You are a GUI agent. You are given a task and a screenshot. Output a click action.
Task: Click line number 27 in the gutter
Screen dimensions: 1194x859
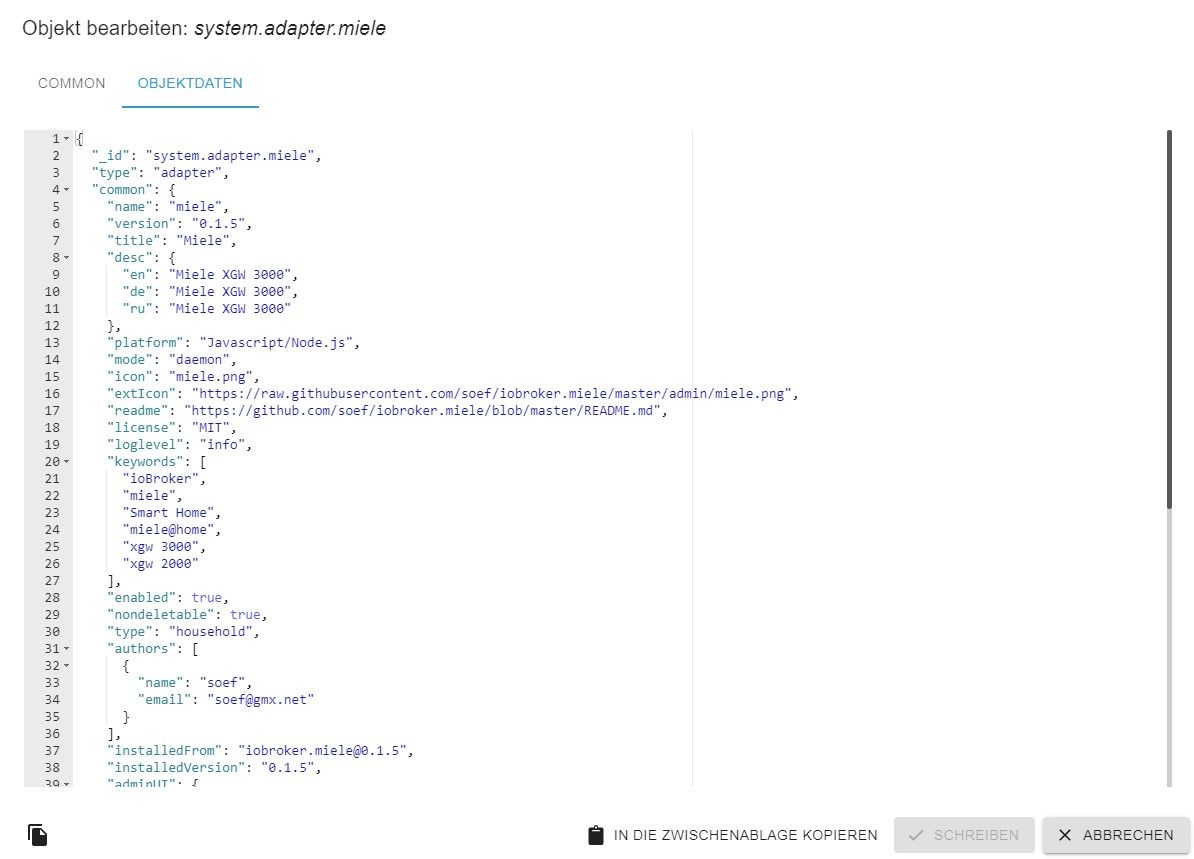tap(52, 581)
